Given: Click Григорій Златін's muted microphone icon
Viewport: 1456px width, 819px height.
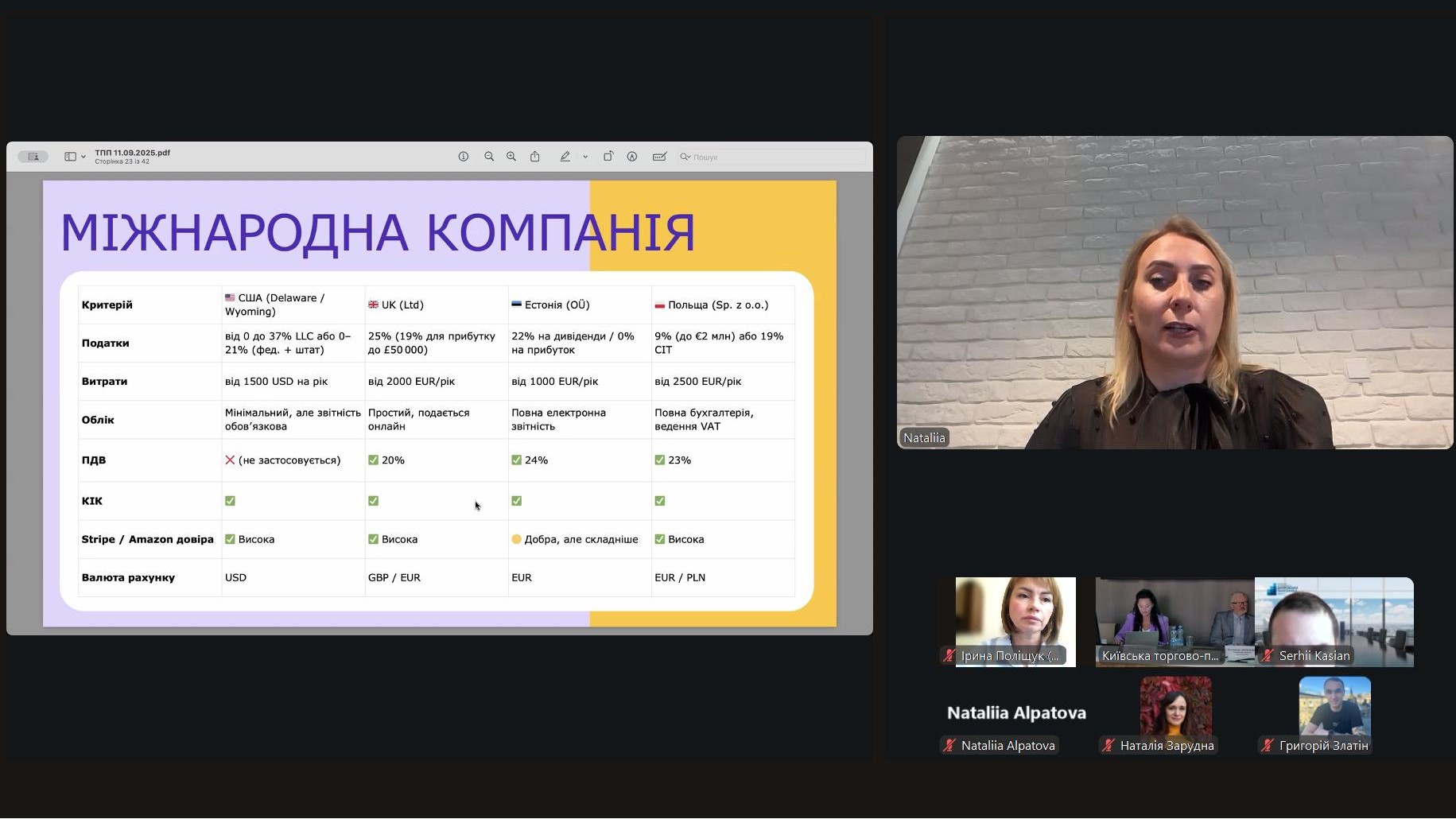Looking at the screenshot, I should (1268, 746).
